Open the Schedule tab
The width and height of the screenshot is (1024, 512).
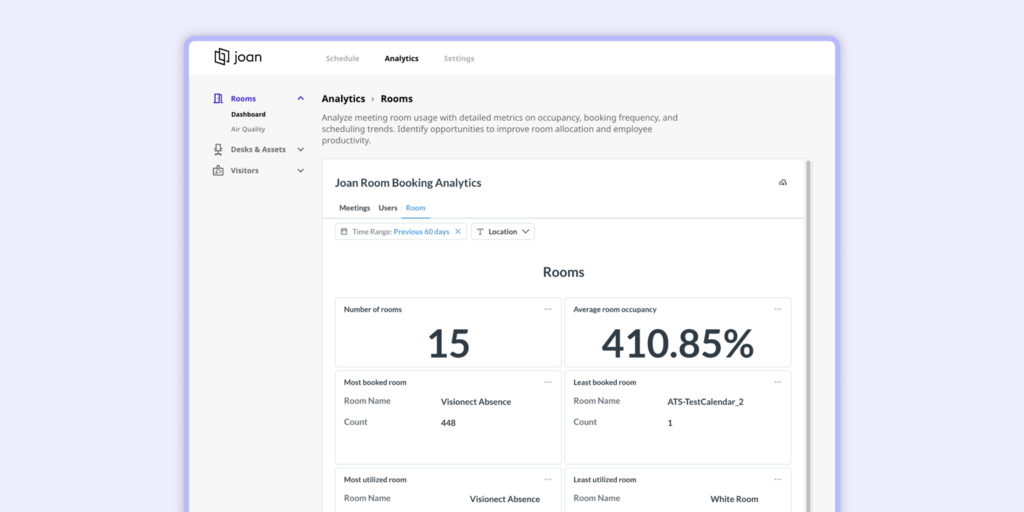pos(342,59)
